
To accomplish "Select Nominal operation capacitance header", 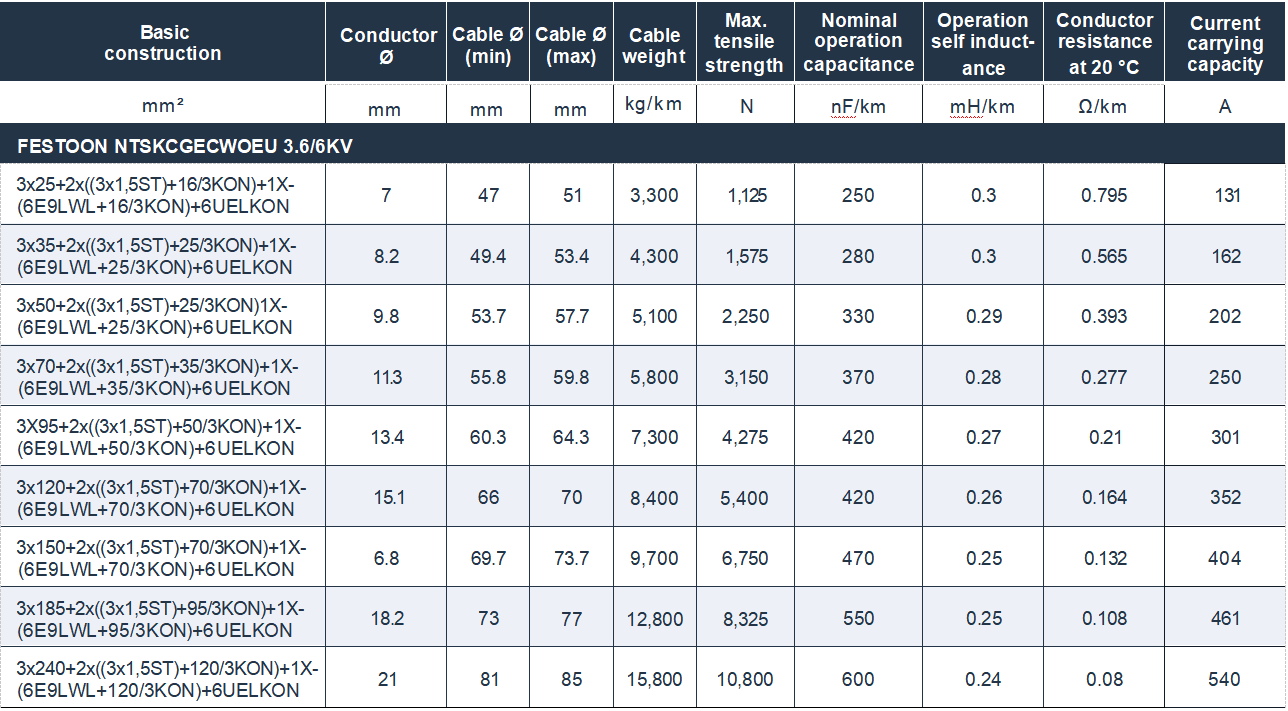I will [858, 43].
